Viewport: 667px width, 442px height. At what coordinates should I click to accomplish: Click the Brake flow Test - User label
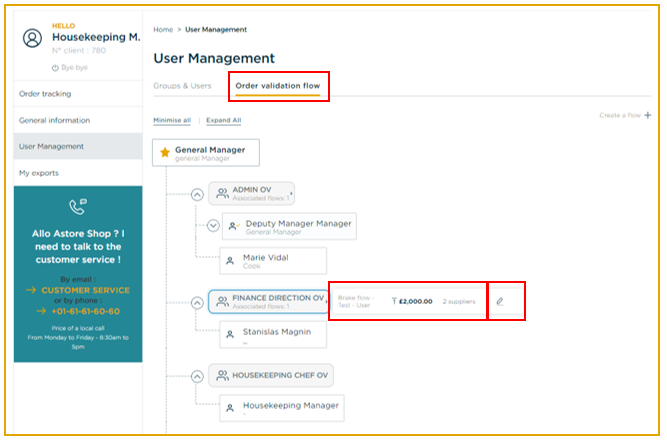(356, 301)
